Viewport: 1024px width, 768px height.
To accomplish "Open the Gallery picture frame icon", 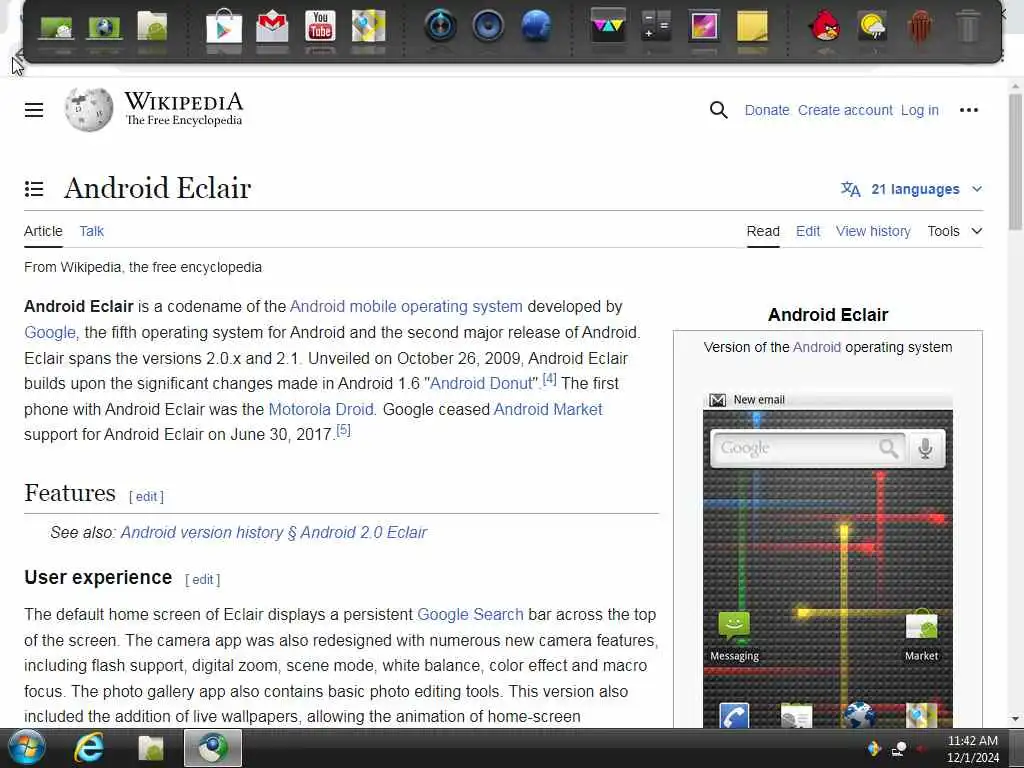I will [x=704, y=26].
